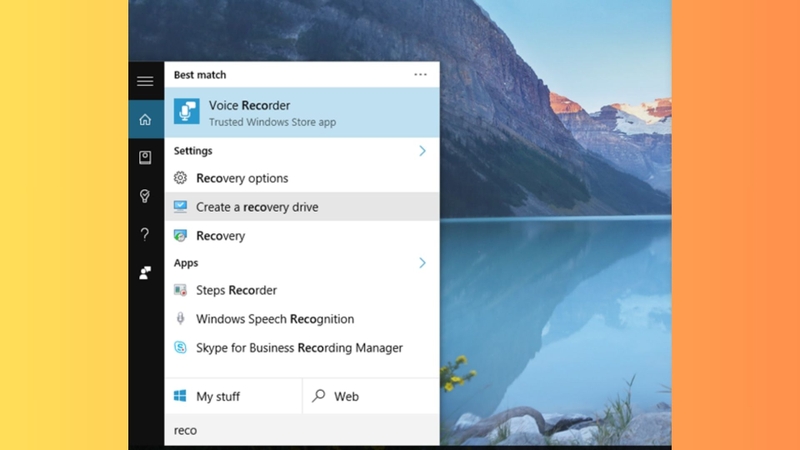Viewport: 800px width, 450px height.
Task: Click the gear icon beside Recovery options
Action: coord(180,178)
